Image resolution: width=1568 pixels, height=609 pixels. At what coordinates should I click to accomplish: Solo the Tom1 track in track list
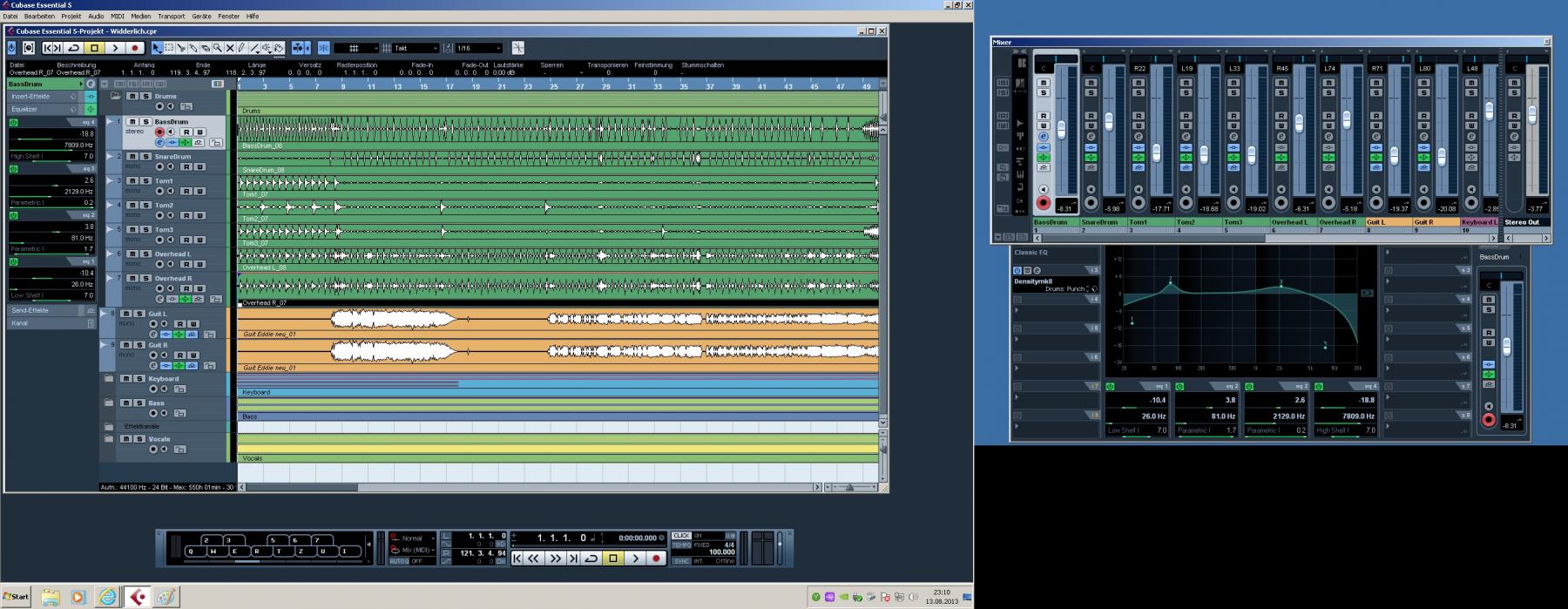click(145, 180)
